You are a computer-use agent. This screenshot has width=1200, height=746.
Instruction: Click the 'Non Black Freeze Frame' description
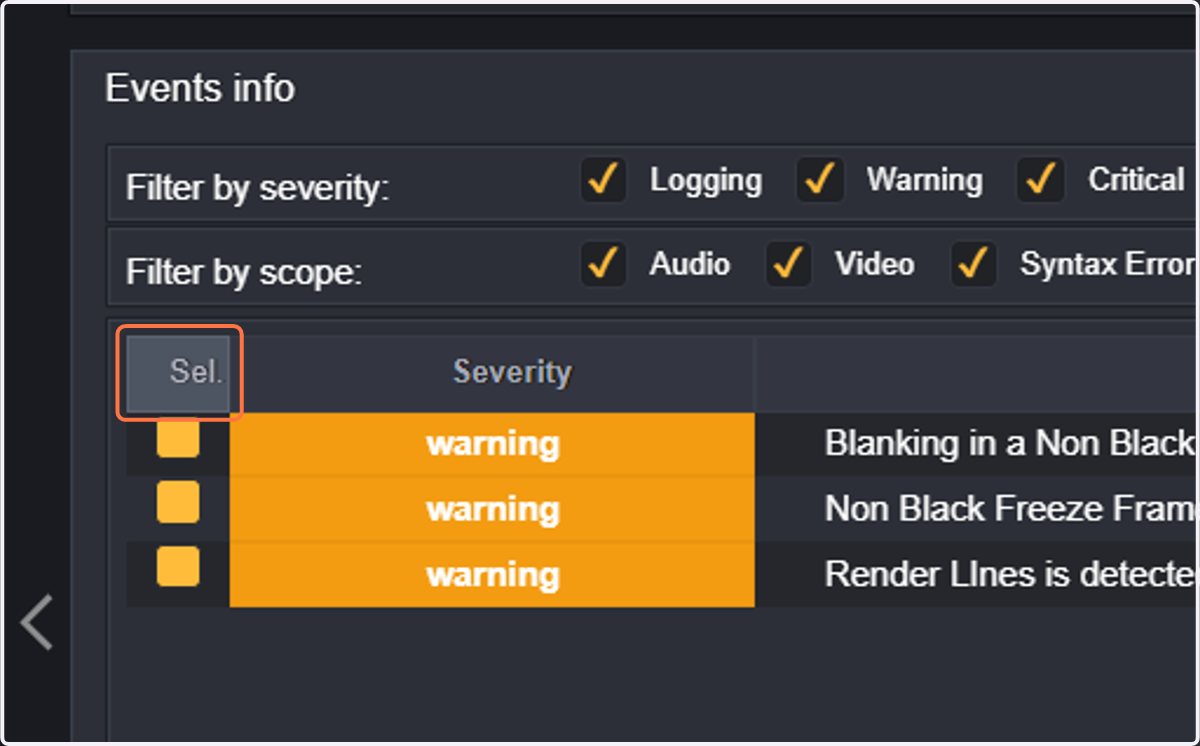(1010, 509)
